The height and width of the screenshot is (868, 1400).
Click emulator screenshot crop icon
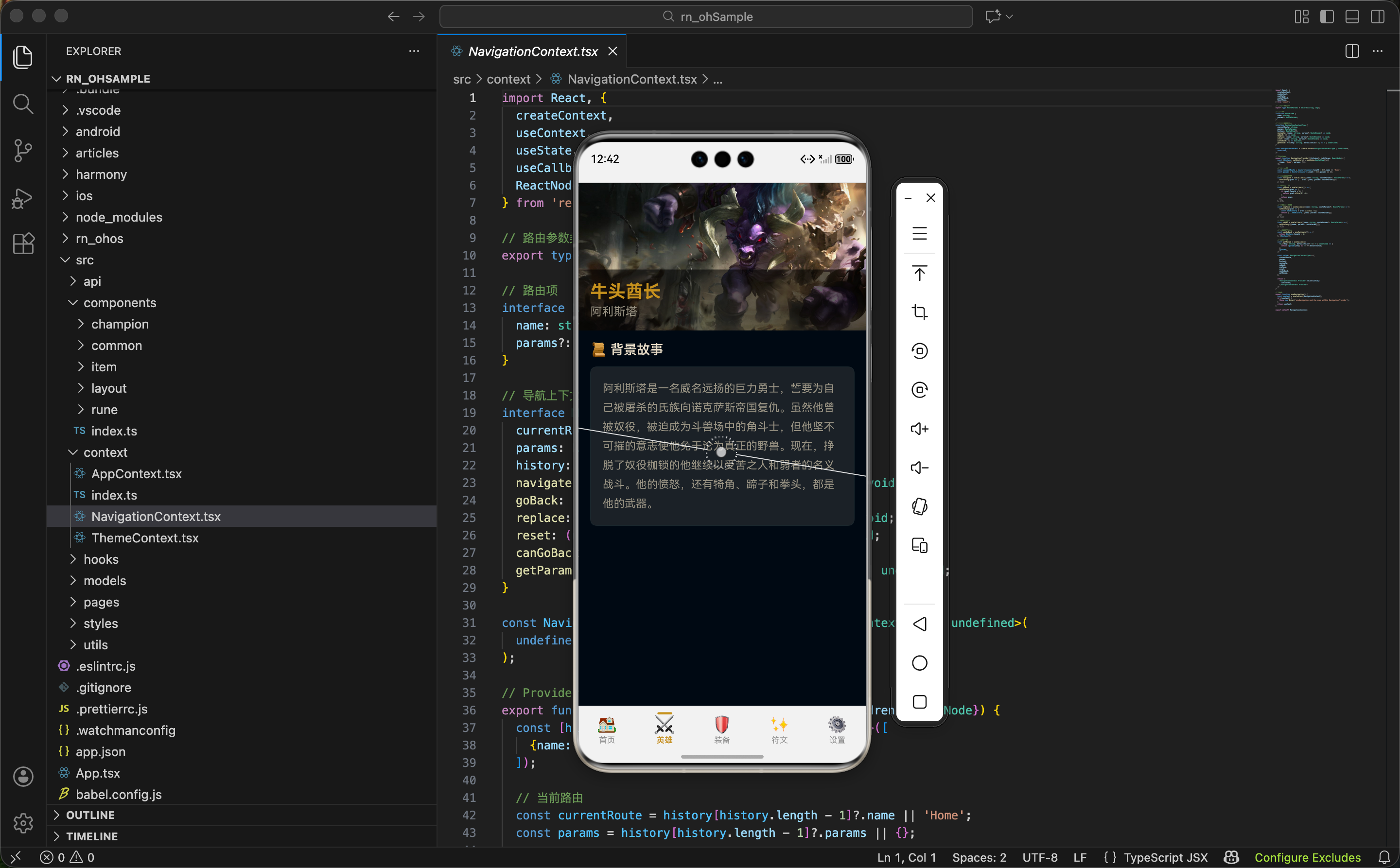[x=919, y=312]
